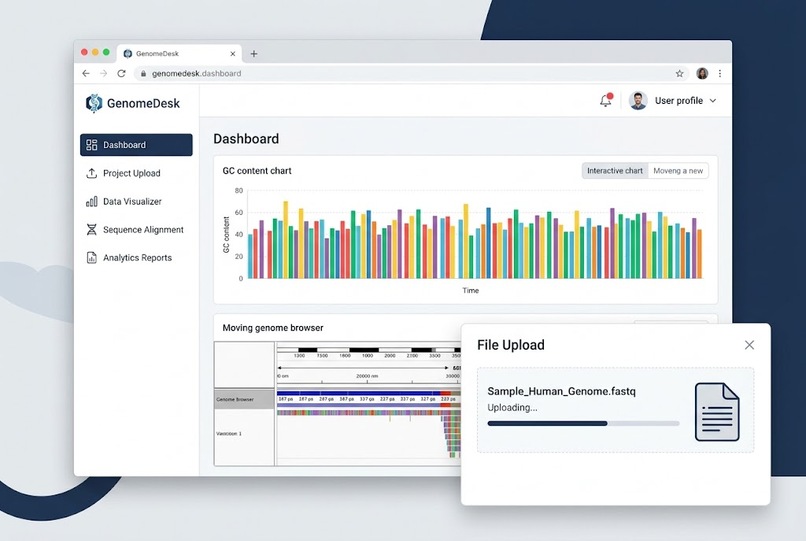Click the file document icon in File Upload
Viewport: 806px width, 541px height.
click(x=717, y=412)
